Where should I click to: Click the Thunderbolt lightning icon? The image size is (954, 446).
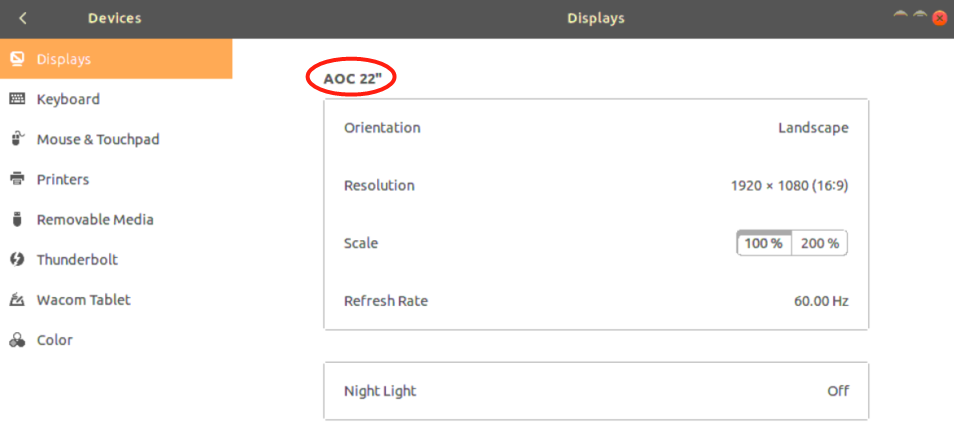click(17, 259)
